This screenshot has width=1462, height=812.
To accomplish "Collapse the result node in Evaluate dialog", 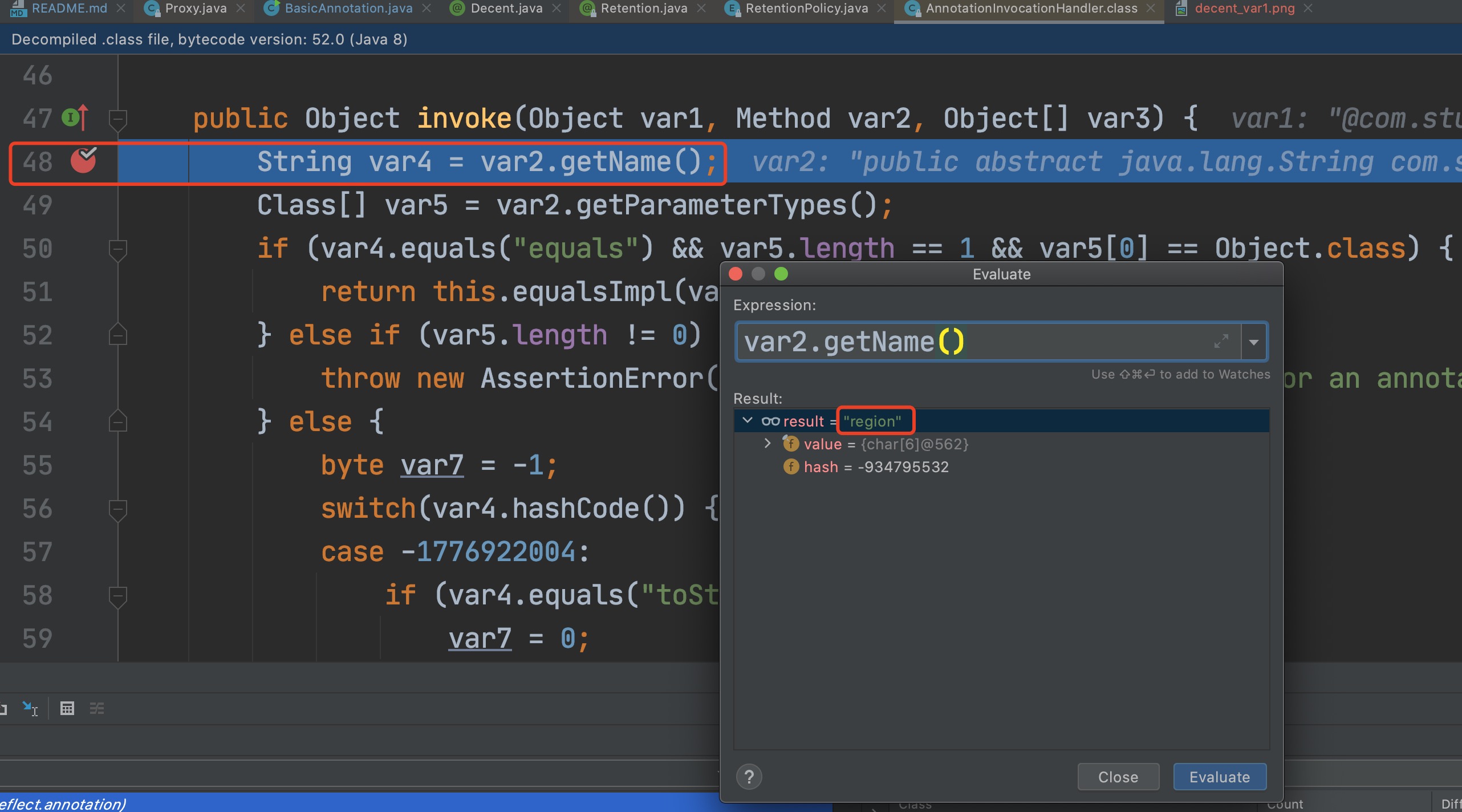I will point(748,421).
